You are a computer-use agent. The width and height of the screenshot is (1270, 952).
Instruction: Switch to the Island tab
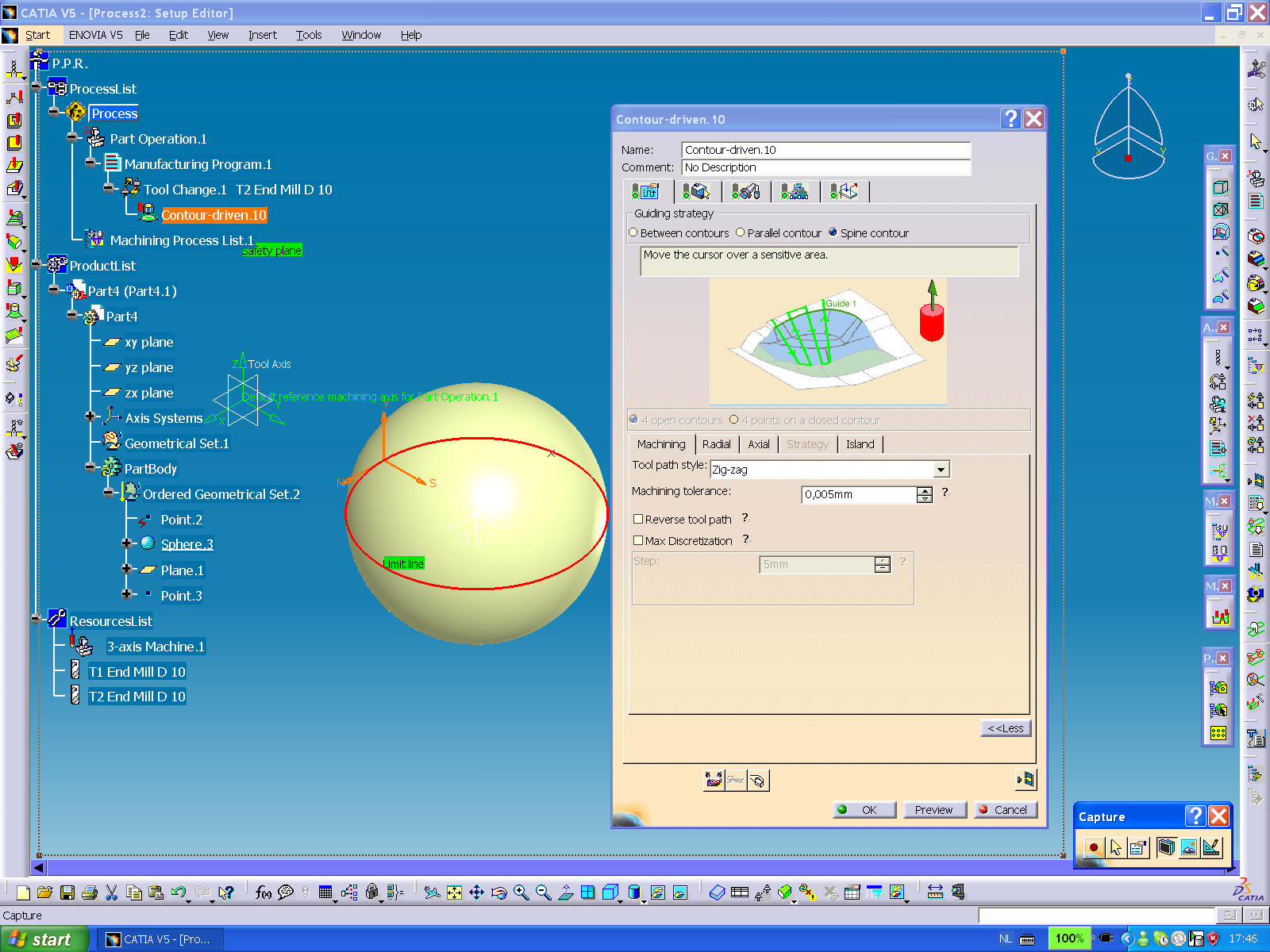[860, 444]
